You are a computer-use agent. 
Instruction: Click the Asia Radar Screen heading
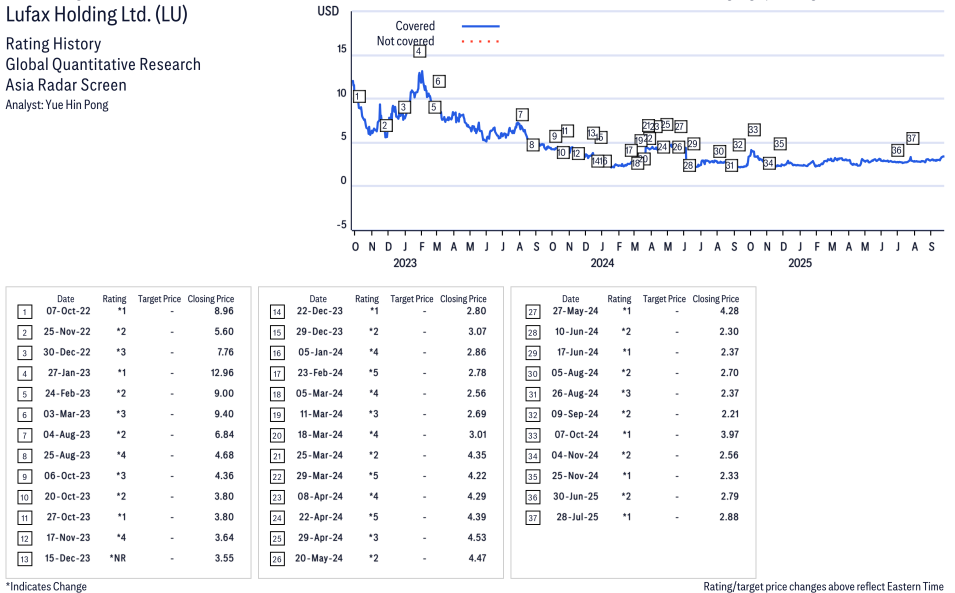click(66, 85)
